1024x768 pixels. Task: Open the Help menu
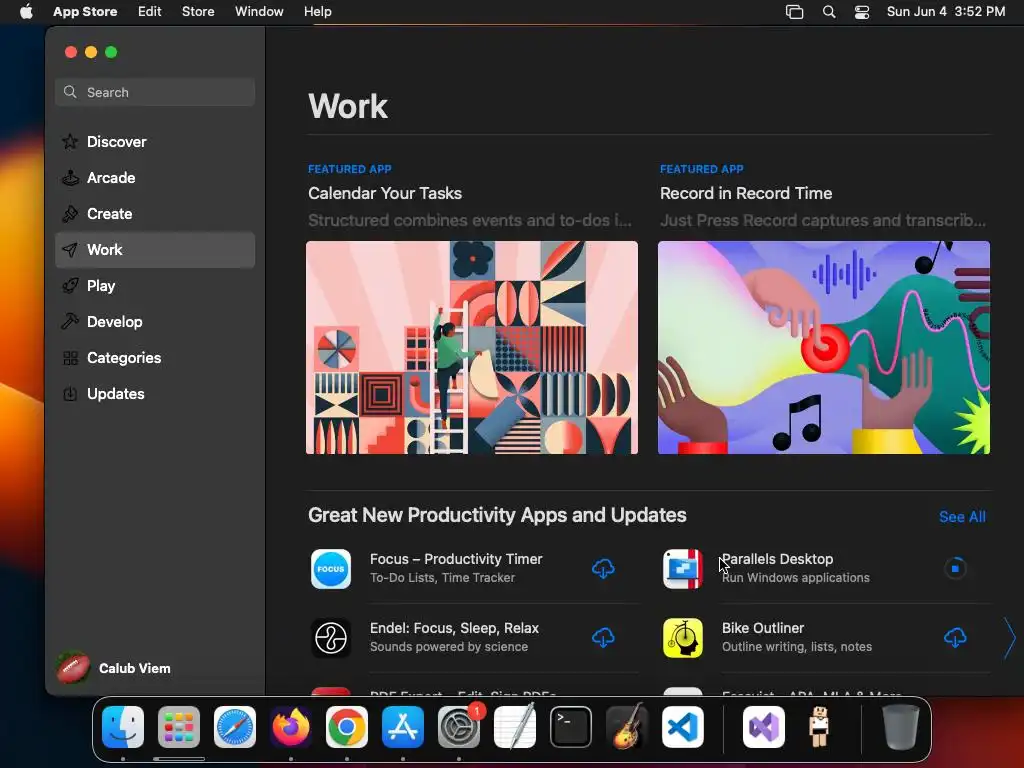point(317,11)
